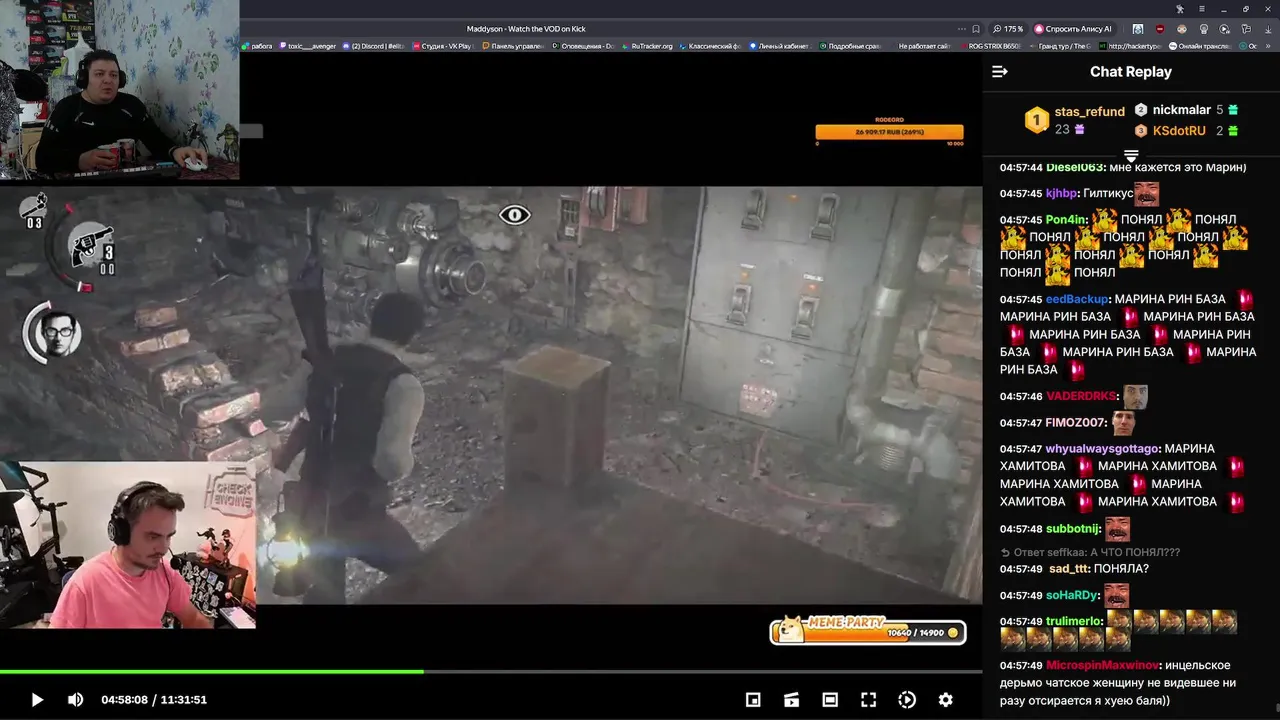The width and height of the screenshot is (1280, 720).
Task: Open the media player extension icon
Action: 1224,29
